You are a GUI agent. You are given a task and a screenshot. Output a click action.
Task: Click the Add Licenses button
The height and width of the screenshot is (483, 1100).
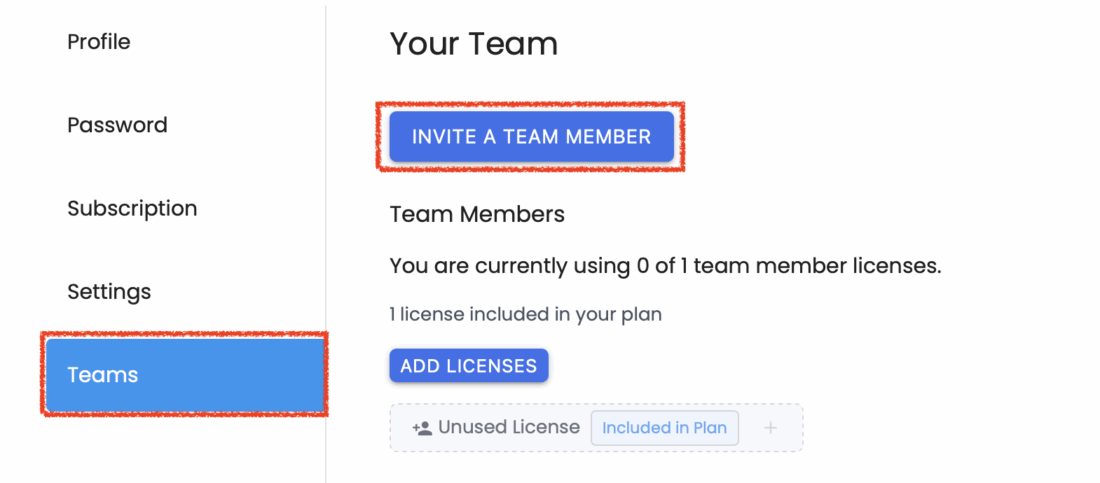469,366
